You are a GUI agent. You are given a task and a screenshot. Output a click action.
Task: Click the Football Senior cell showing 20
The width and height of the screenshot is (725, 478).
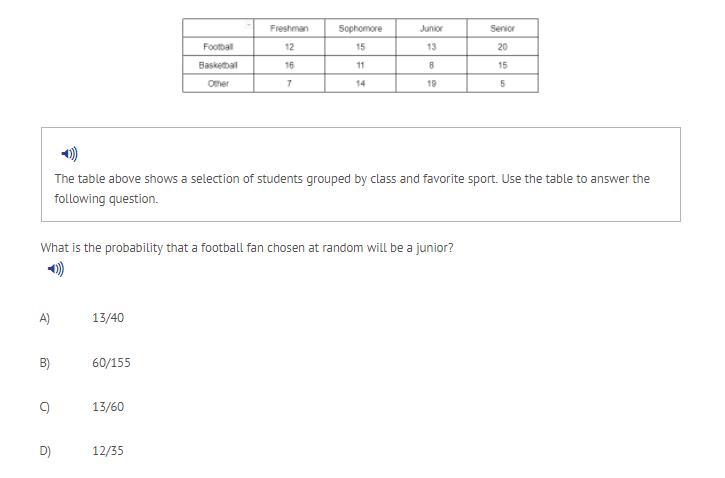(x=502, y=47)
